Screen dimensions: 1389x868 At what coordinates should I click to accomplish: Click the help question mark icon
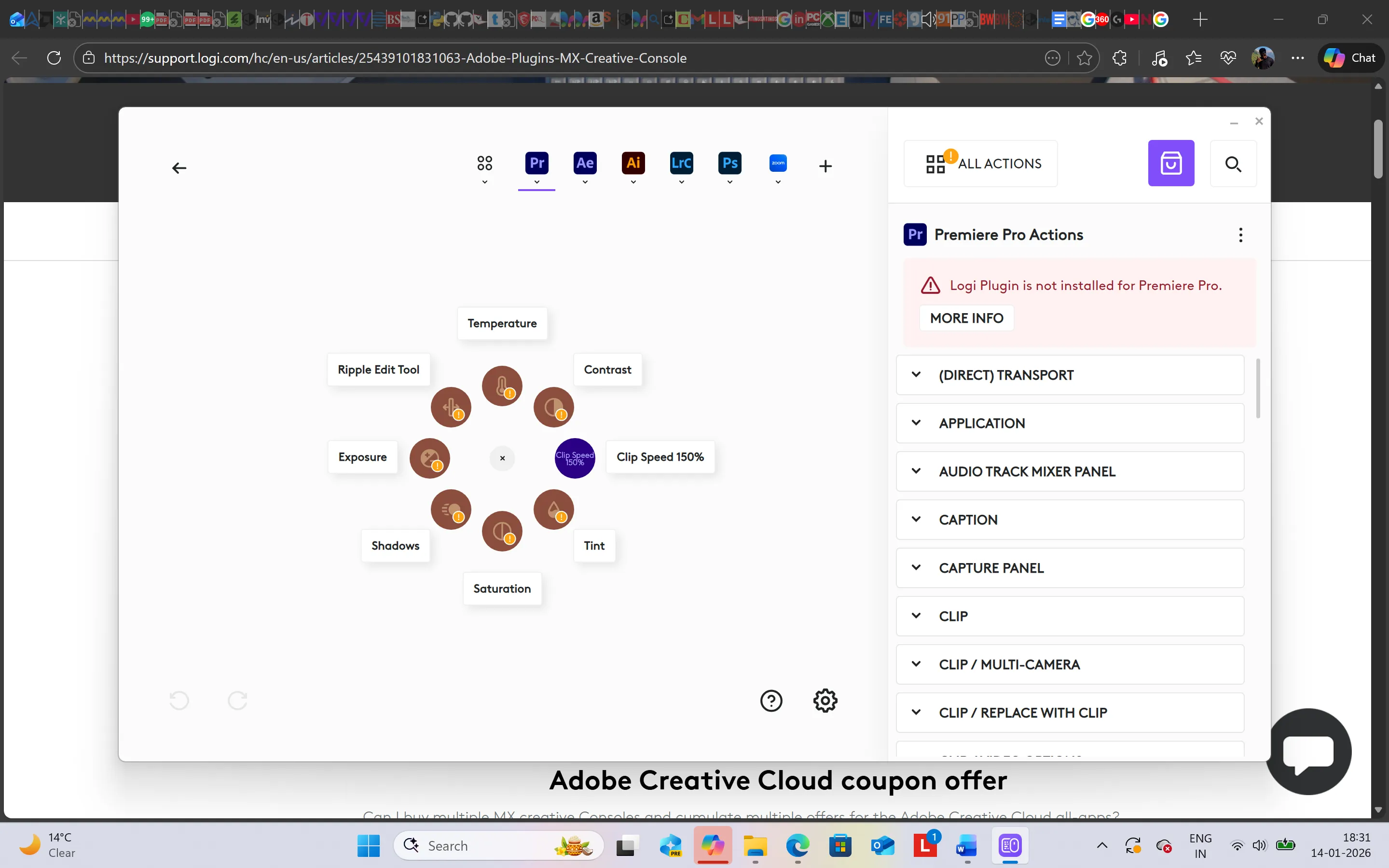tap(771, 701)
